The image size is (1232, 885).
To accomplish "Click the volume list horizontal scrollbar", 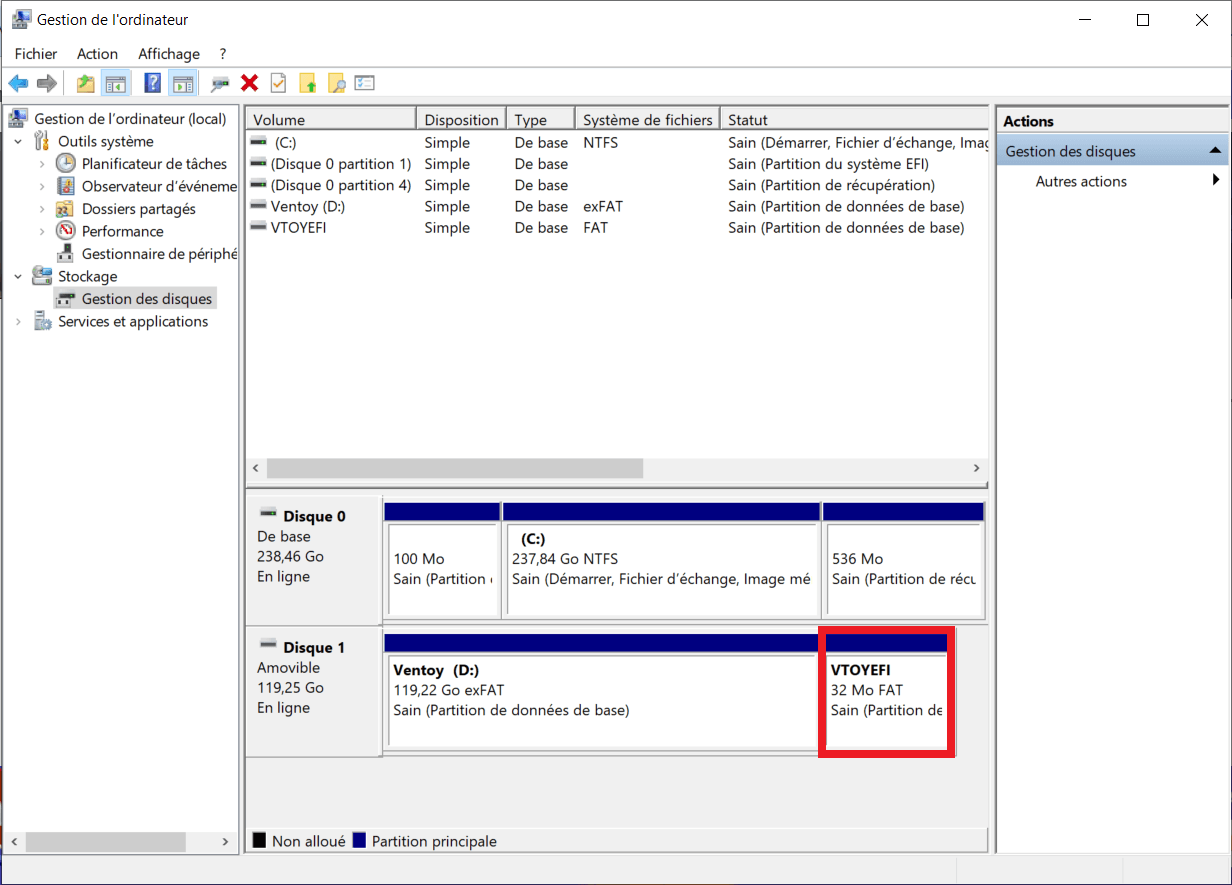I will point(455,468).
